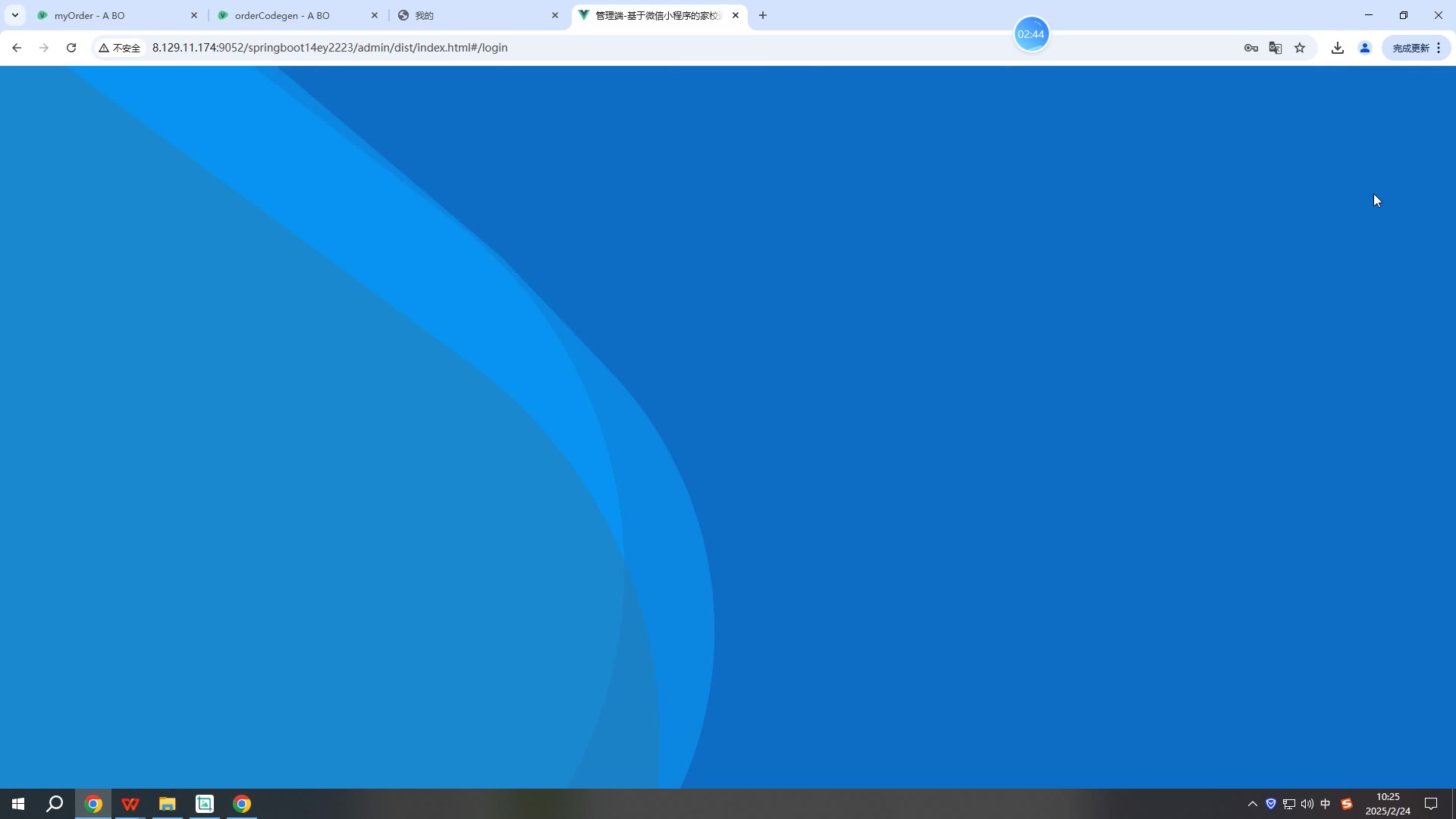Expand hidden system tray icons chevron
Image resolution: width=1456 pixels, height=819 pixels.
coord(1253,804)
